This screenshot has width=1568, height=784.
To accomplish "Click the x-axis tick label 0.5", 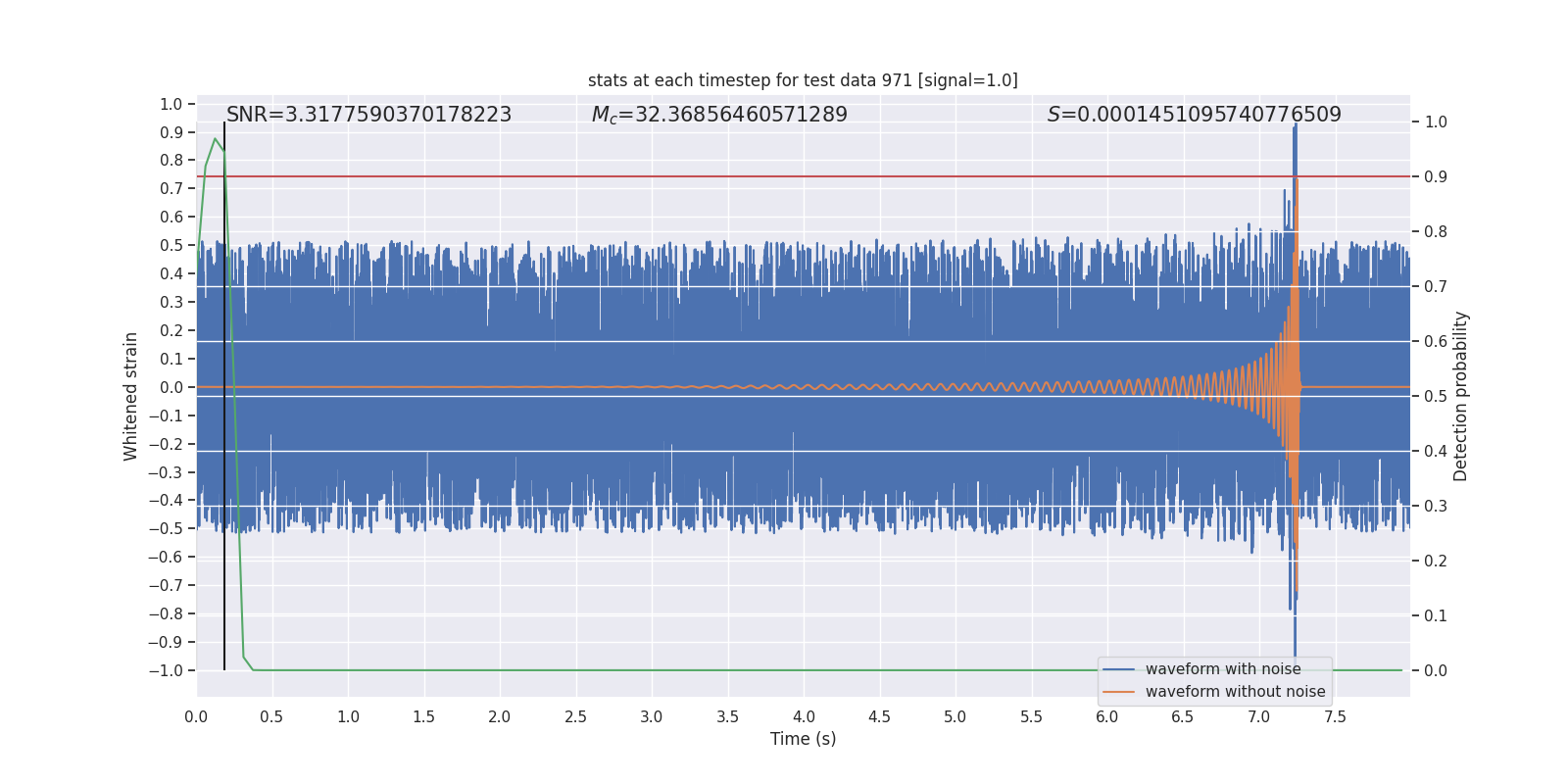I will point(271,717).
